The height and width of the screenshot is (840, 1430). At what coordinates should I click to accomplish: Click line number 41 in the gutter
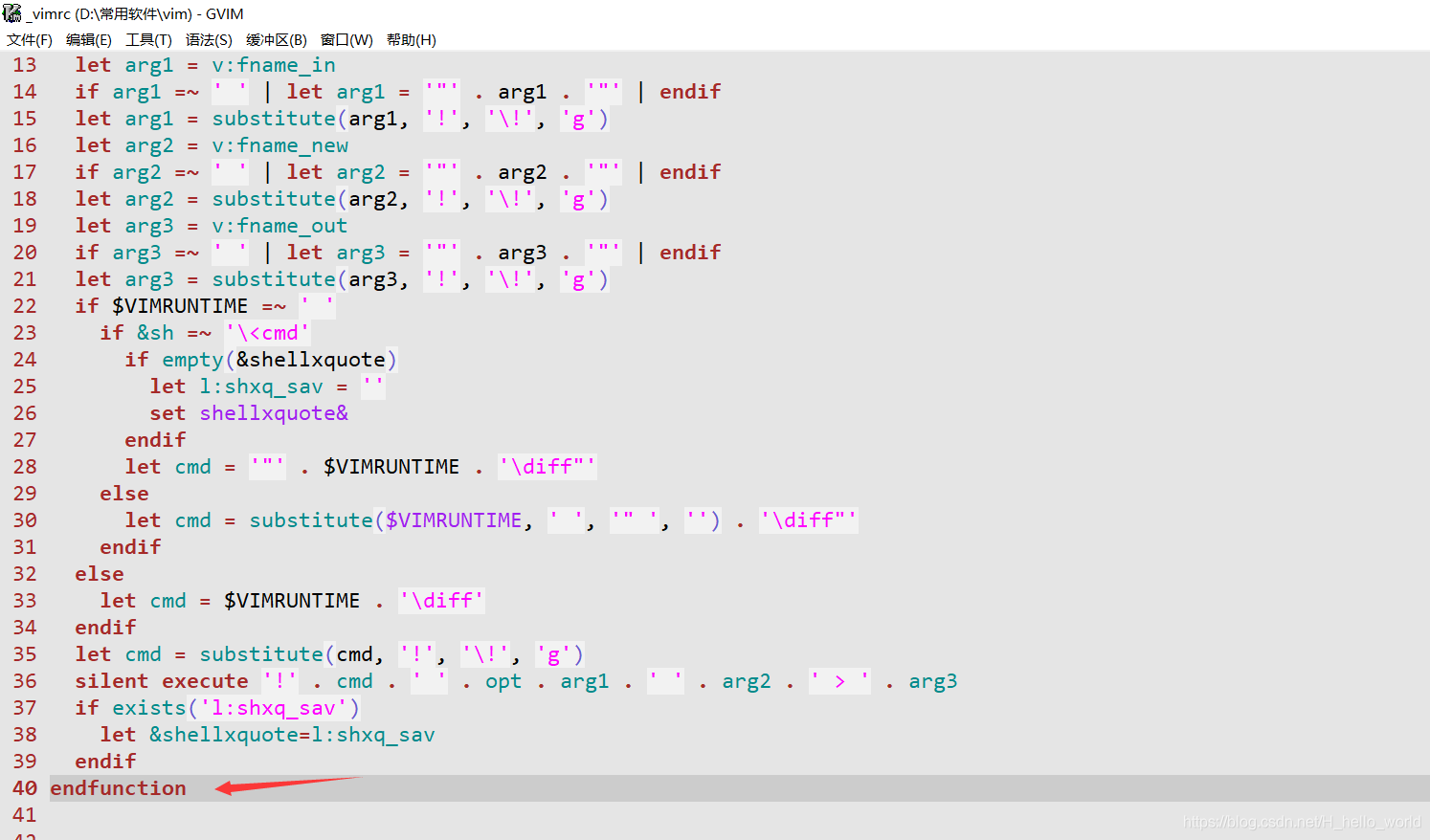[25, 815]
